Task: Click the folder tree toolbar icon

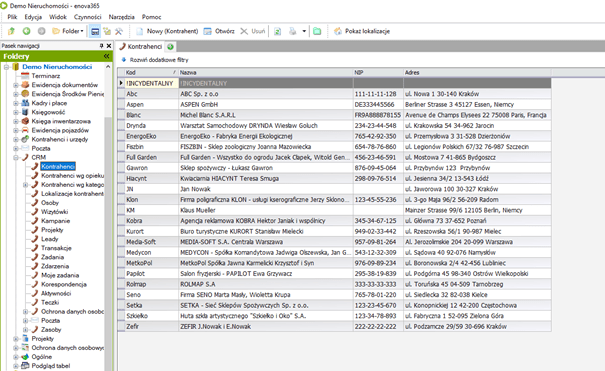Action: [107, 31]
